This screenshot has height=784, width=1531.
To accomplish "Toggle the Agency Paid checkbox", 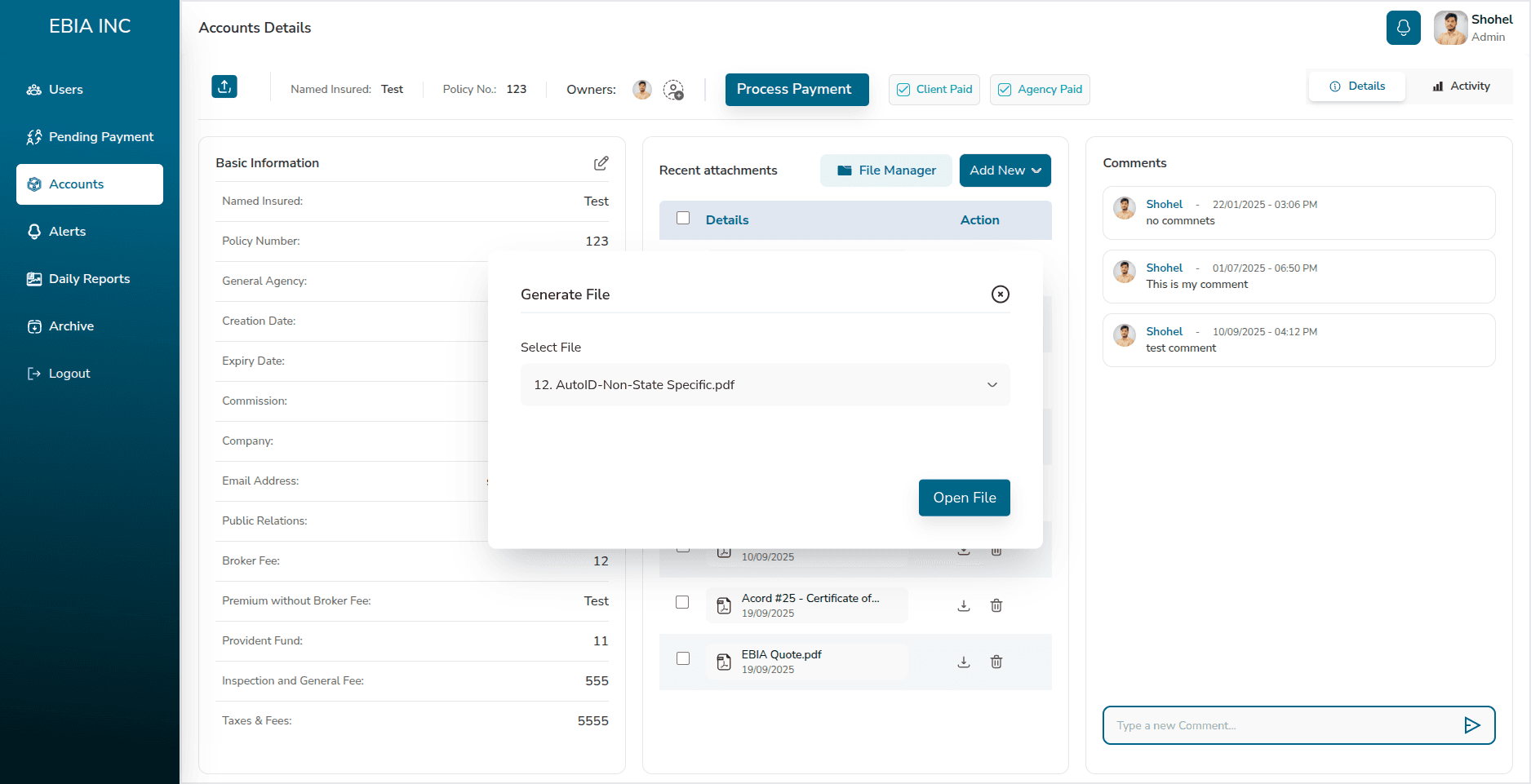I will coord(1005,90).
